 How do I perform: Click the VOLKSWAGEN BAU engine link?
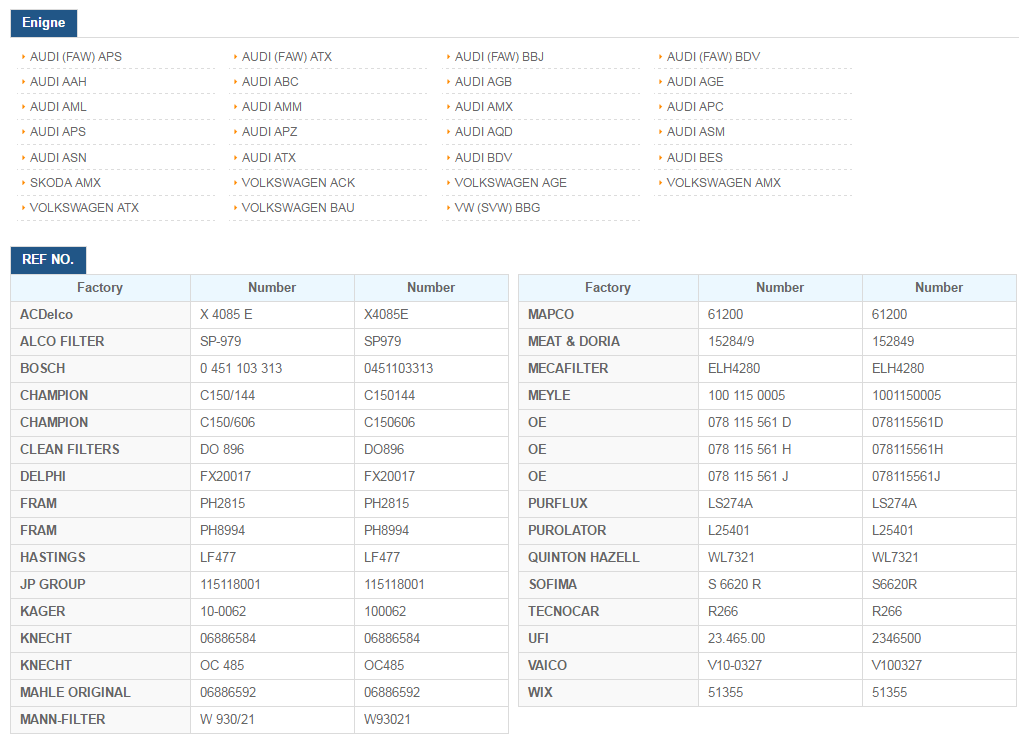coord(298,207)
